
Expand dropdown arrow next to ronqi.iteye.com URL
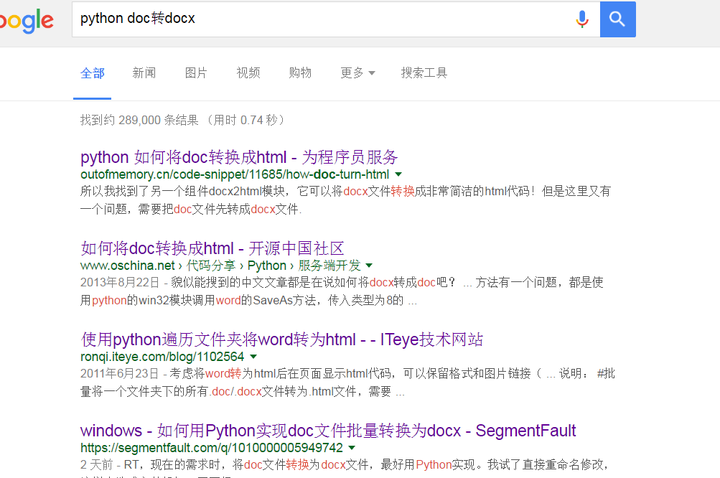pos(253,357)
